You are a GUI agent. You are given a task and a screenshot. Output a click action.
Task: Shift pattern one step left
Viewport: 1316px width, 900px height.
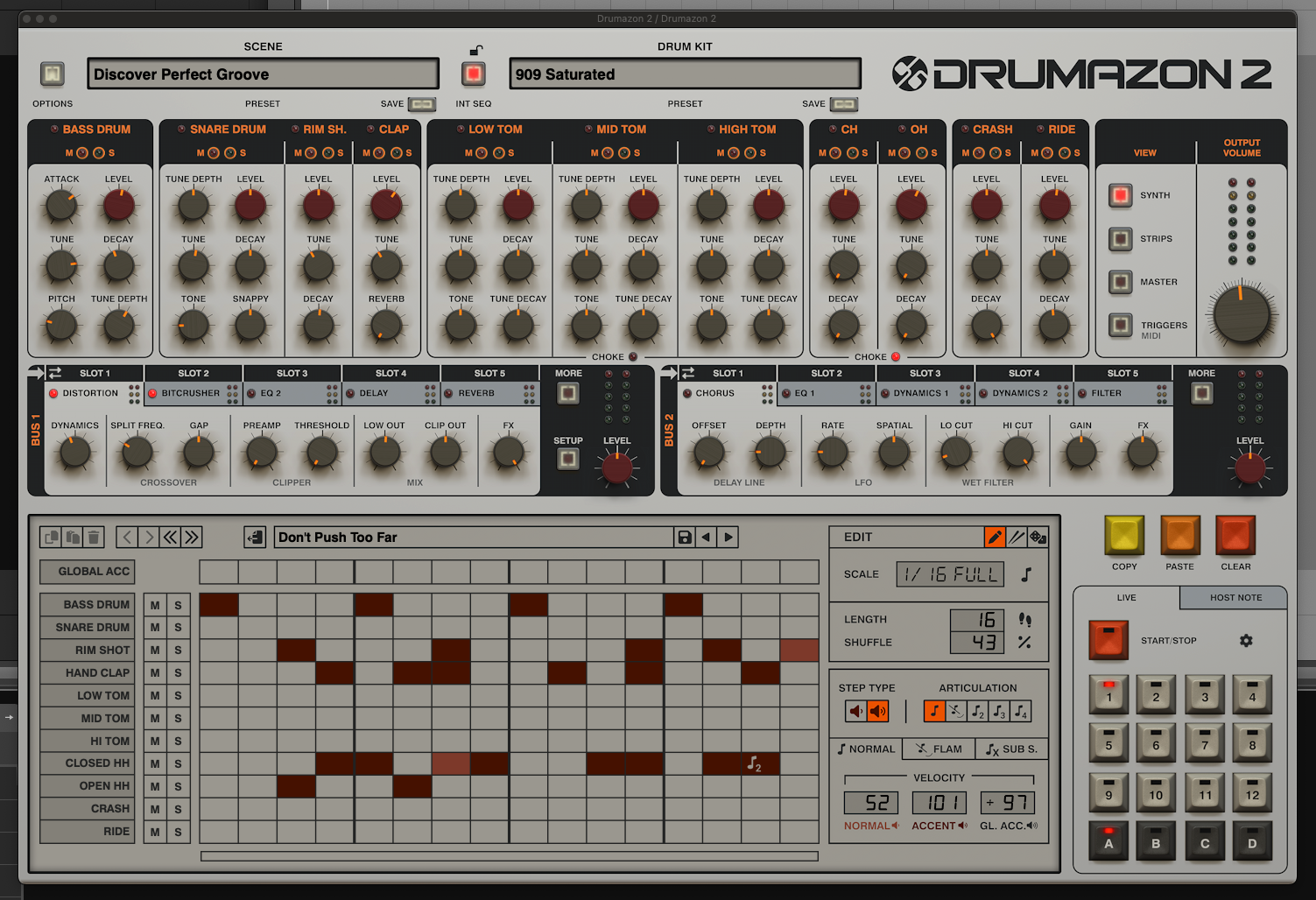coord(128,537)
